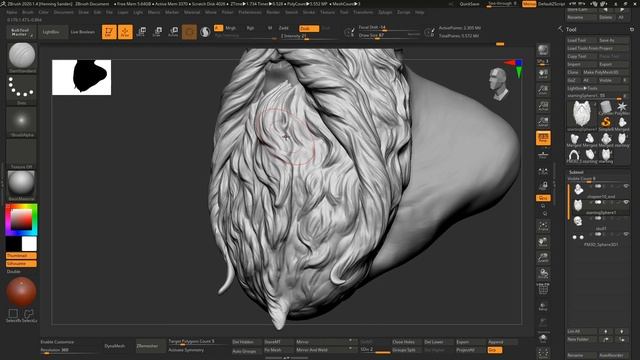
Task: Click the Move view icon in right shelf
Action: click(x=543, y=242)
